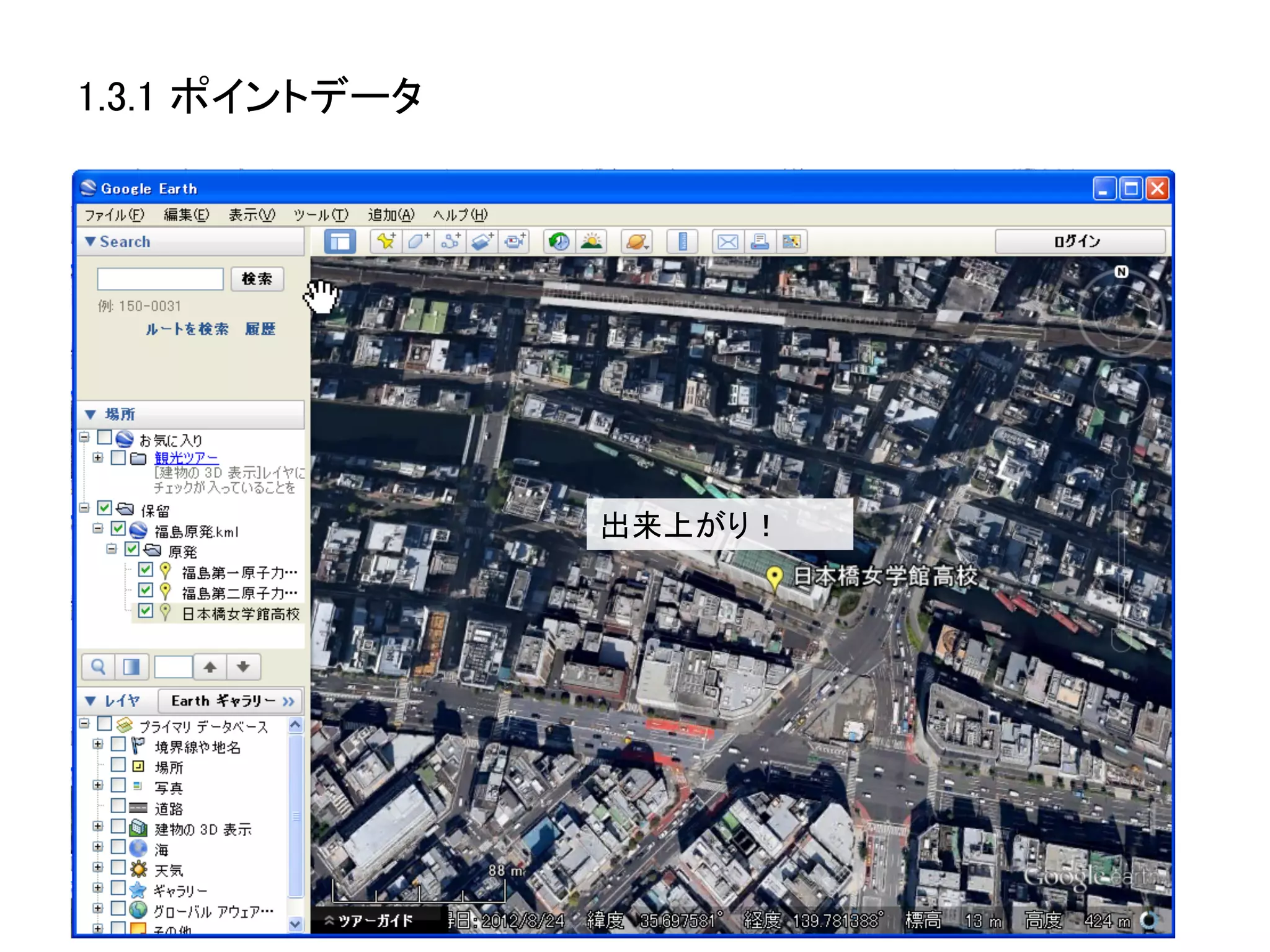Screen dimensions: 1270x952
Task: Check the 観光ツアー folder checkbox
Action: [x=118, y=457]
